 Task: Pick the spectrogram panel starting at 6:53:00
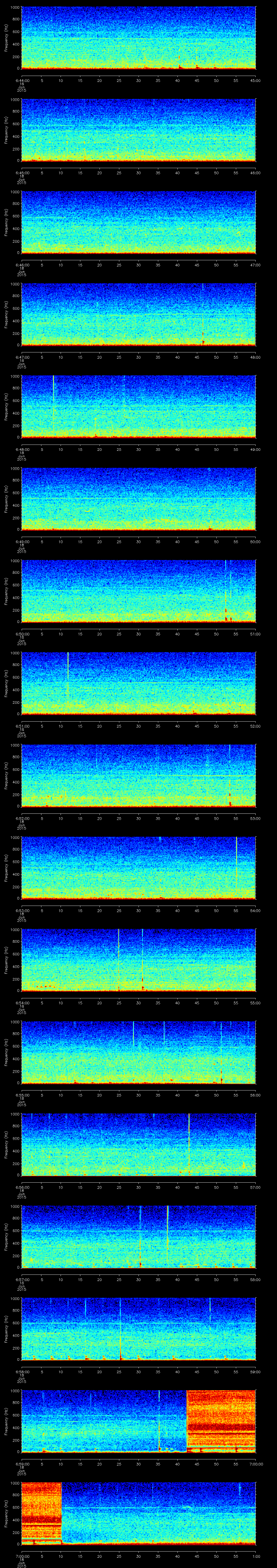[x=138, y=869]
